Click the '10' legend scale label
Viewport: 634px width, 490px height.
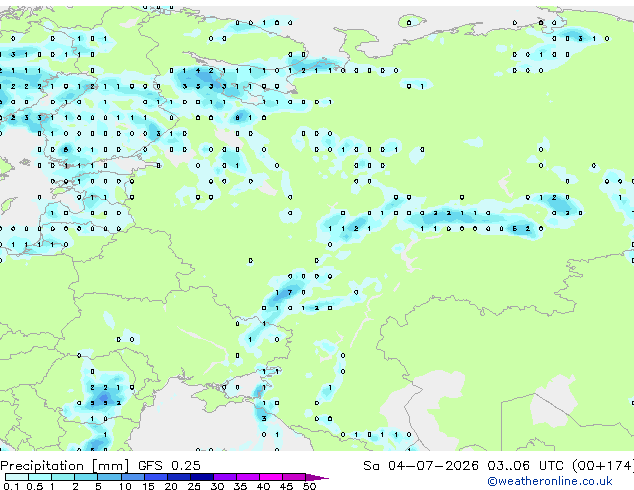[x=125, y=486]
